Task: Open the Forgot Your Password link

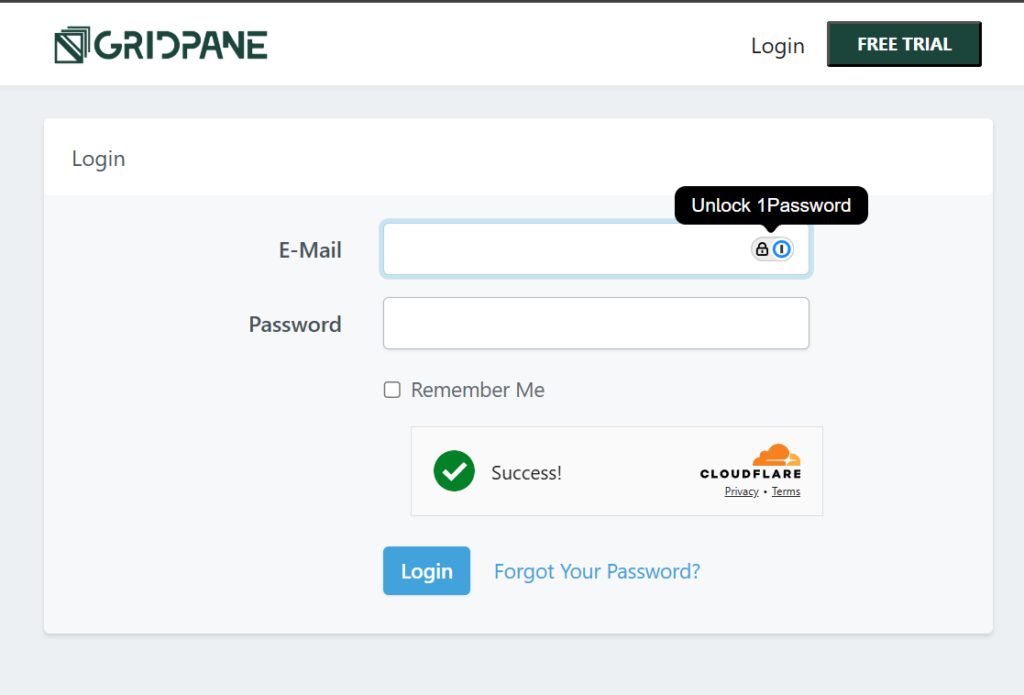Action: coord(597,572)
